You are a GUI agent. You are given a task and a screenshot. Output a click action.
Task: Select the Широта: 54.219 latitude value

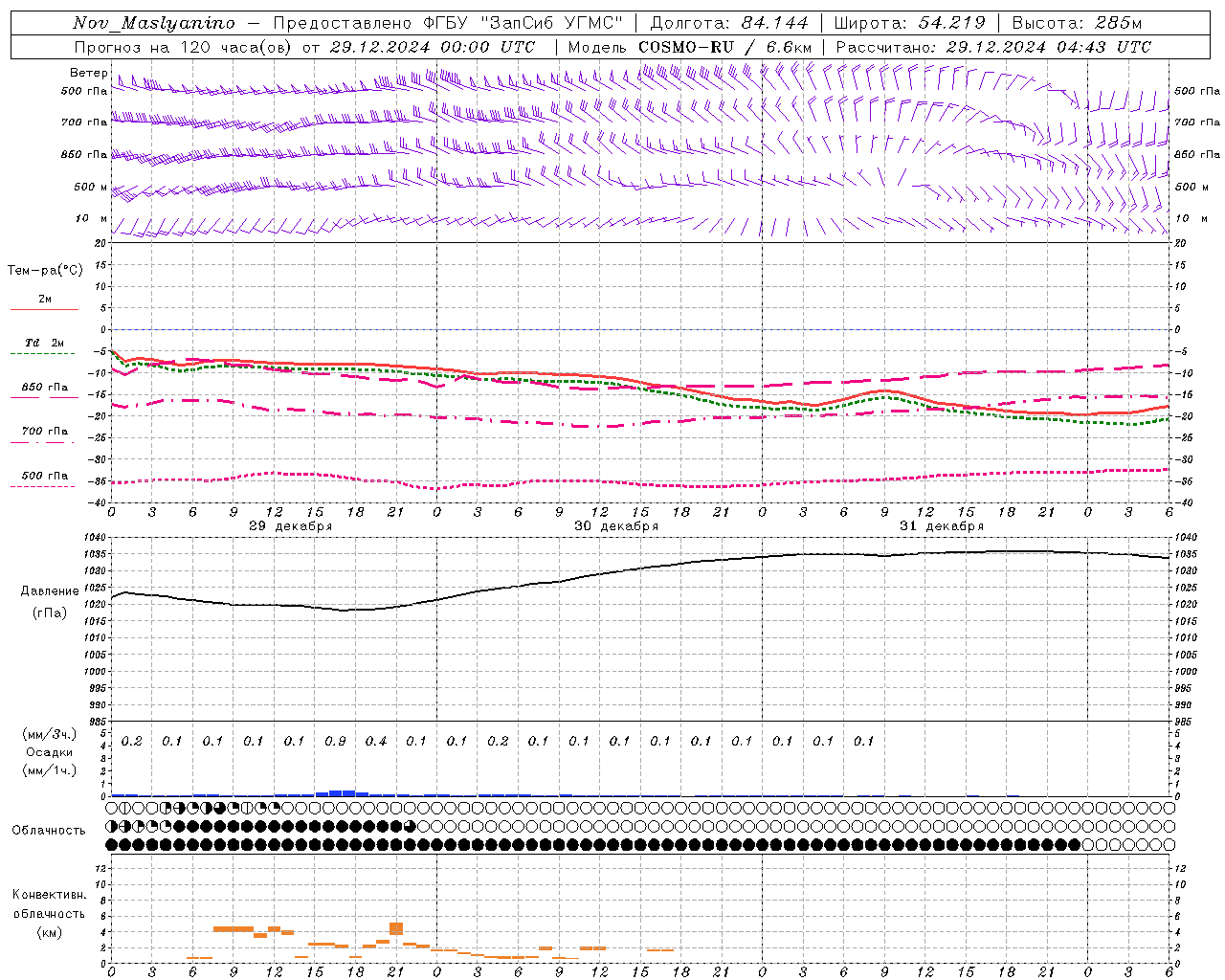[909, 23]
